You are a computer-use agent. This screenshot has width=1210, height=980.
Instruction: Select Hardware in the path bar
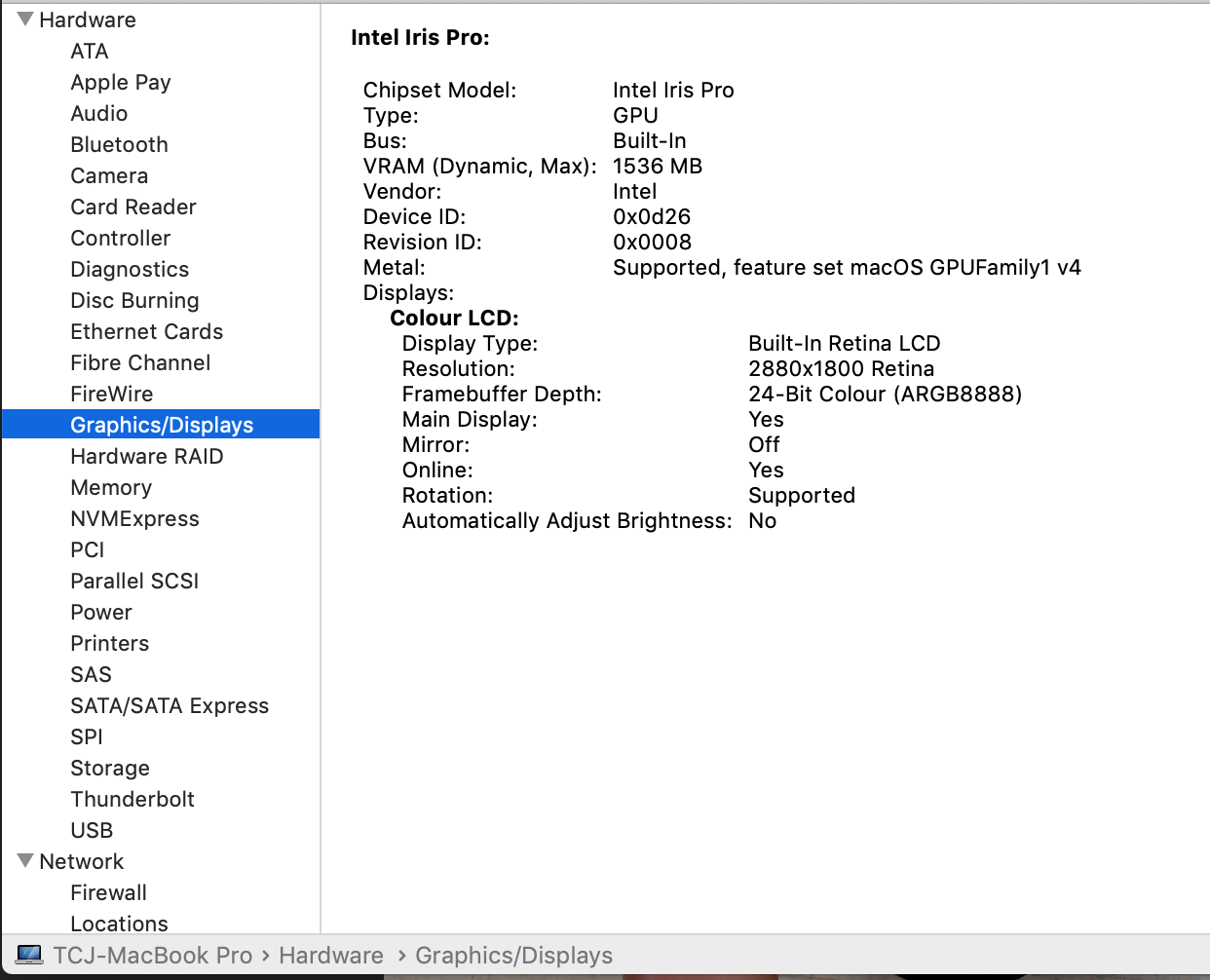coord(331,956)
